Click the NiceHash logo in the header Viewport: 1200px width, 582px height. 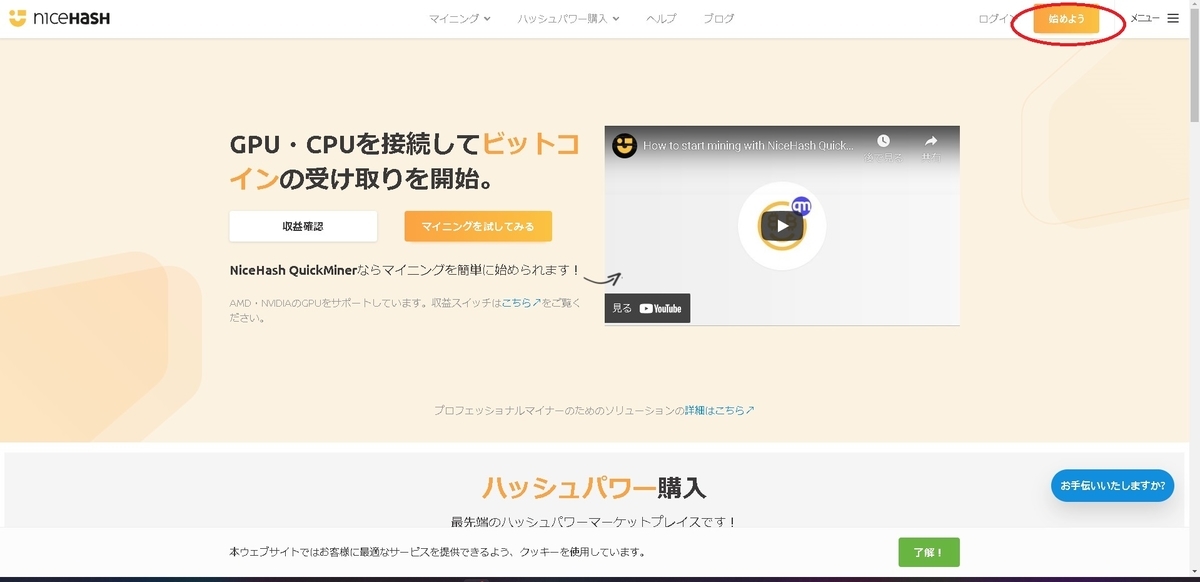60,17
